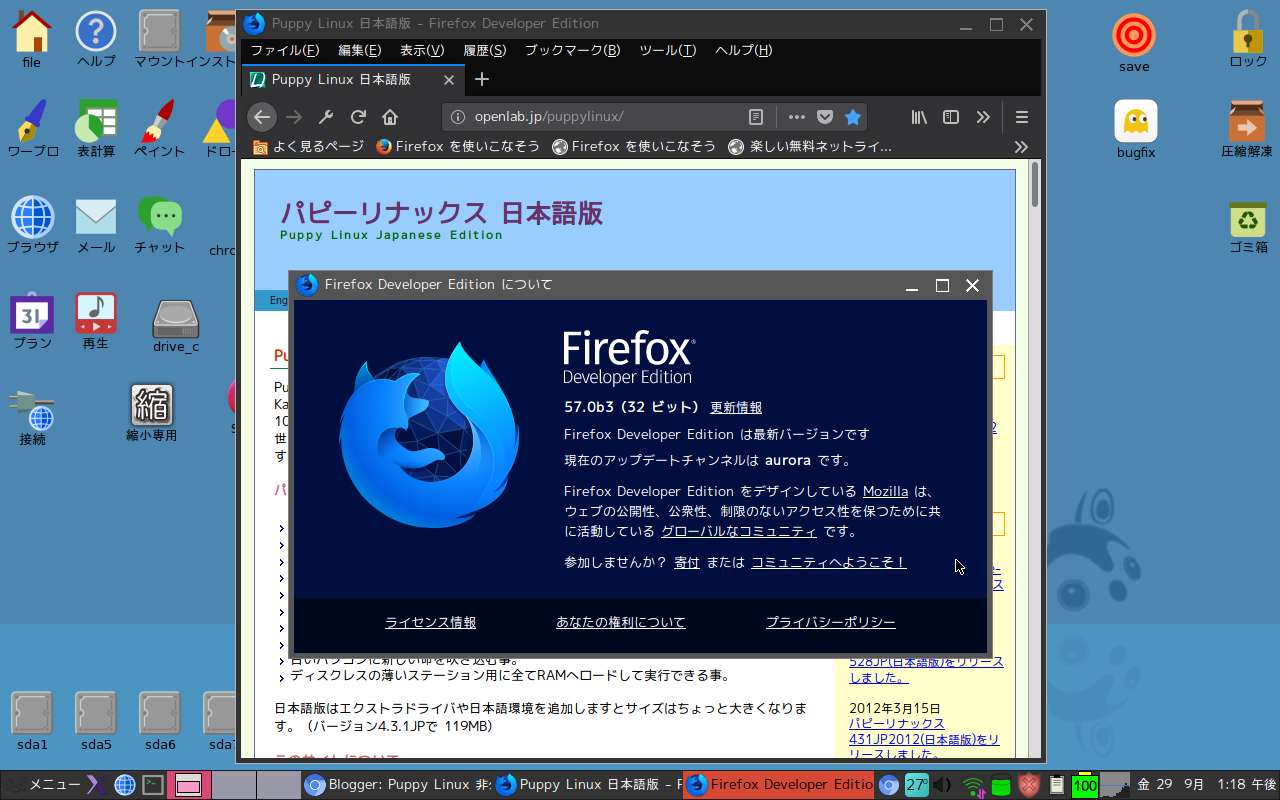This screenshot has height=800, width=1280.
Task: Click the ロック lock desktop icon
Action: point(1248,40)
